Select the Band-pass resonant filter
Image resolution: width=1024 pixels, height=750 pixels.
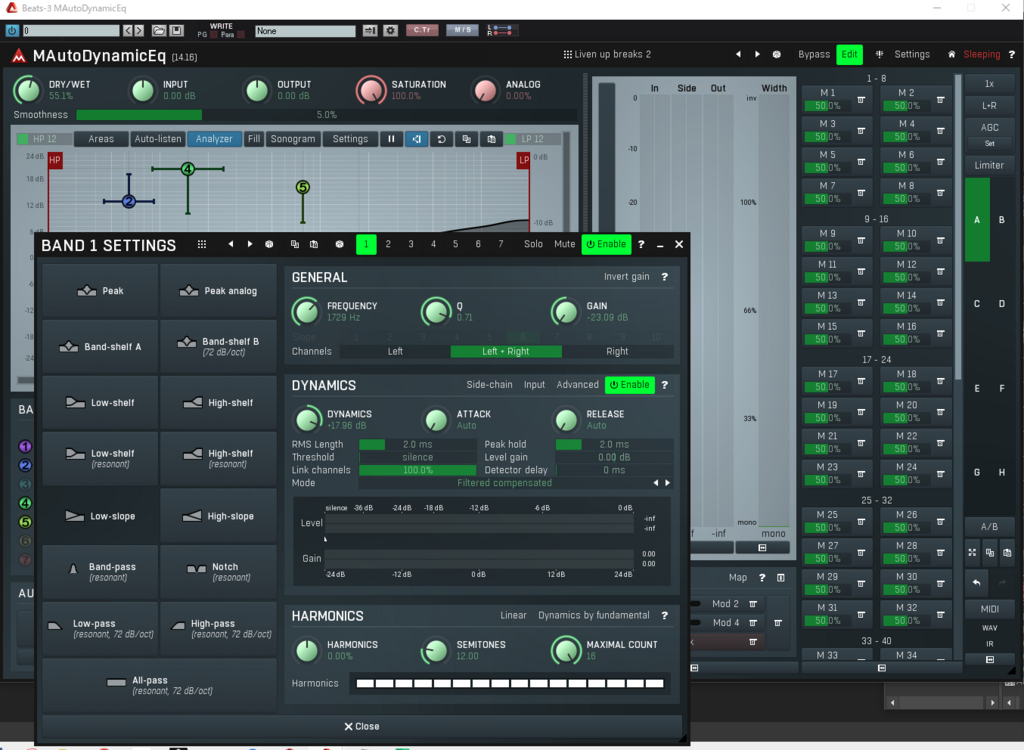pos(100,572)
